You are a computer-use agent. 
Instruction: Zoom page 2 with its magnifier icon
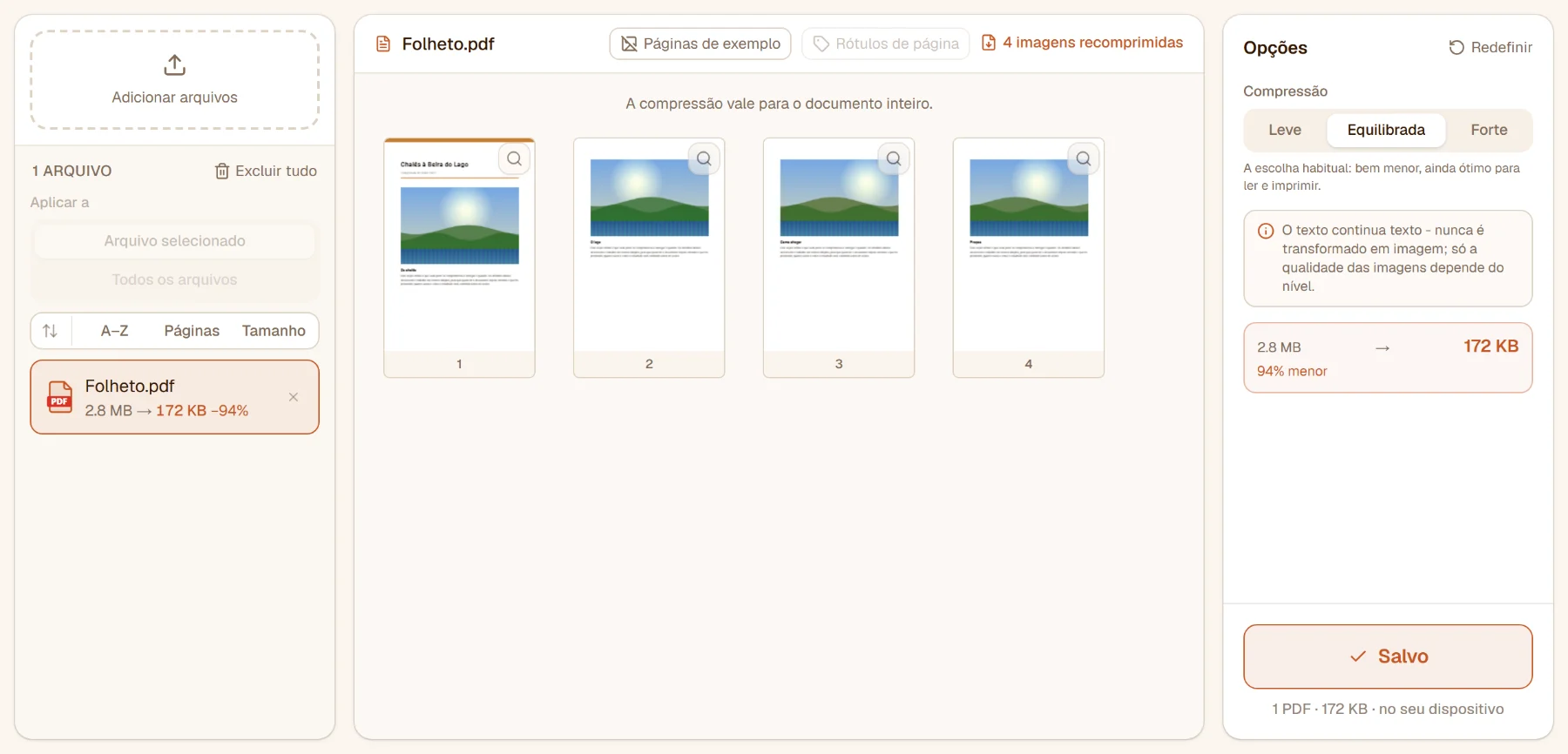click(705, 158)
